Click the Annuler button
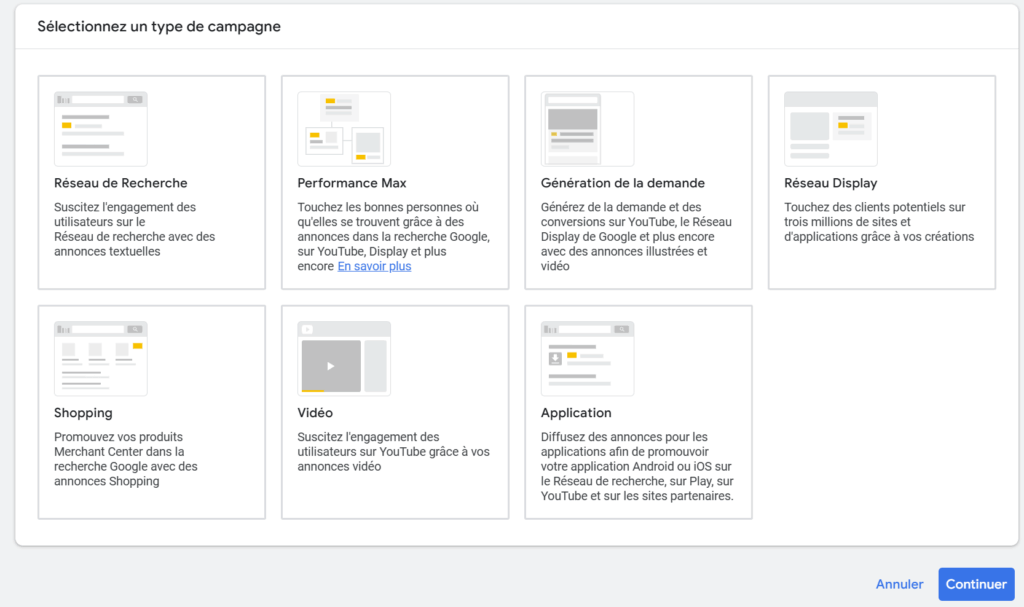This screenshot has height=607, width=1024. click(899, 584)
